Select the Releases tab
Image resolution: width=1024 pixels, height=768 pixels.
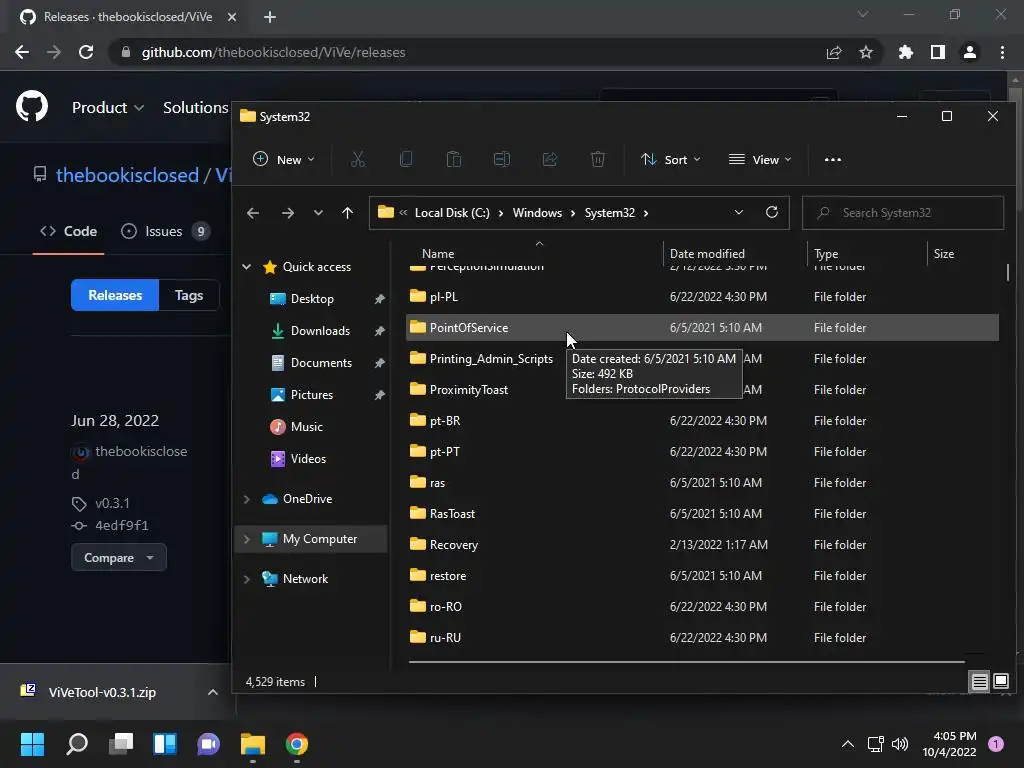(115, 295)
